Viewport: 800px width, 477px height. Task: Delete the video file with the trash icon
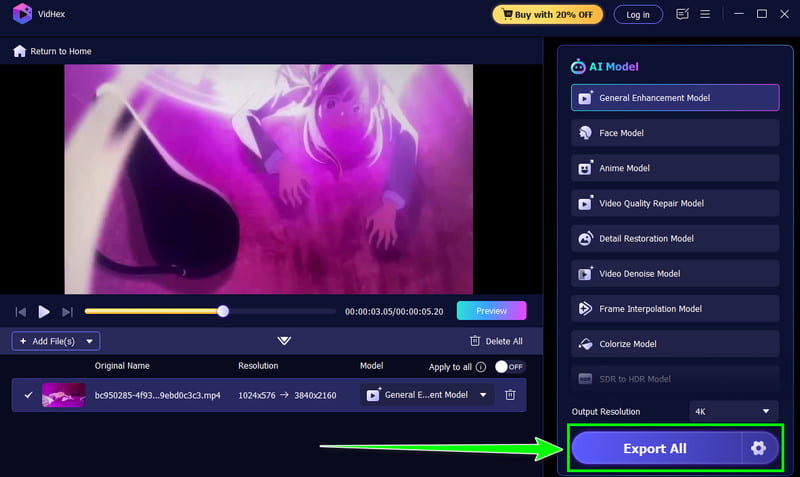click(x=510, y=395)
